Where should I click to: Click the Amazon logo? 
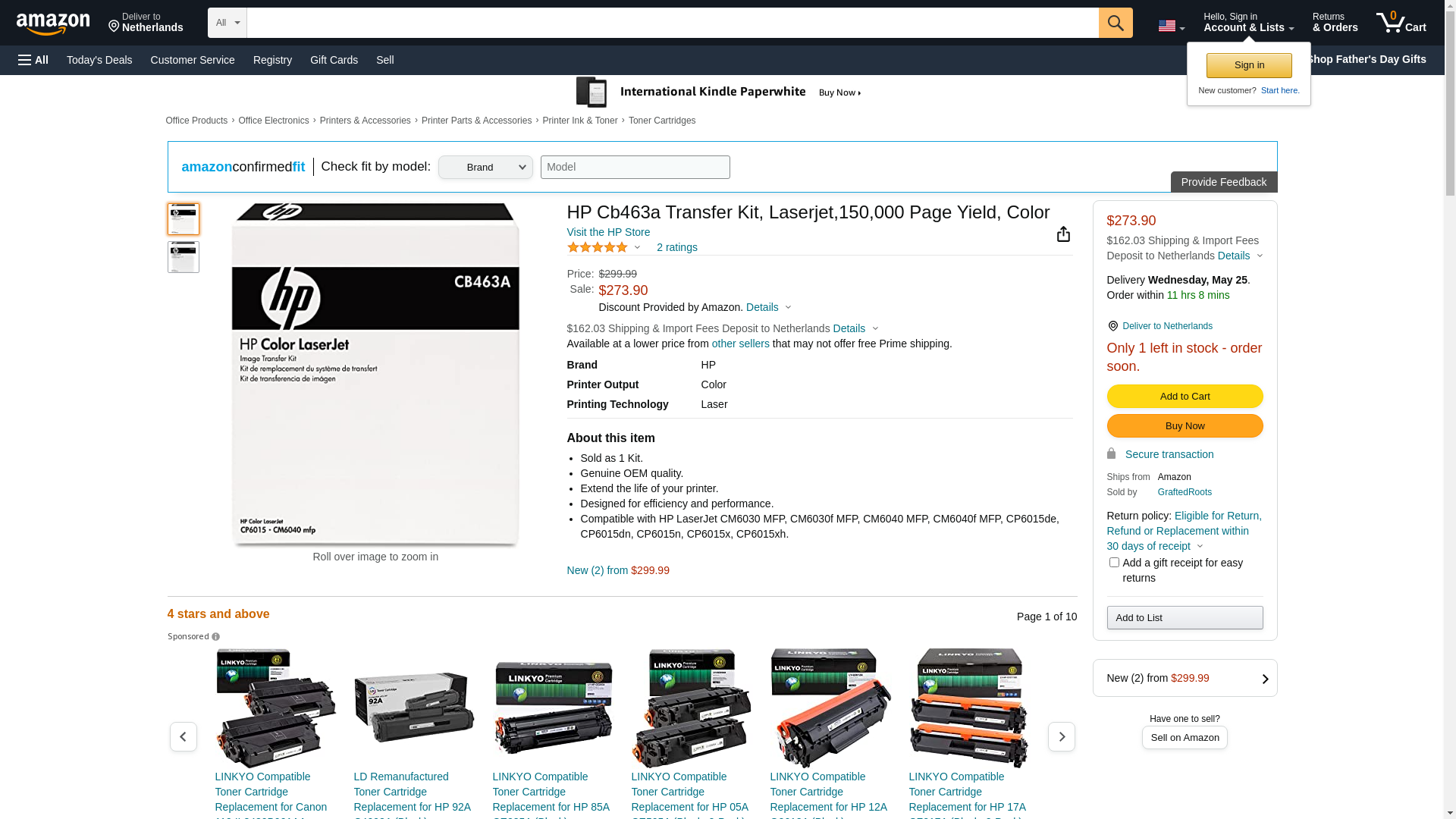pyautogui.click(x=53, y=24)
